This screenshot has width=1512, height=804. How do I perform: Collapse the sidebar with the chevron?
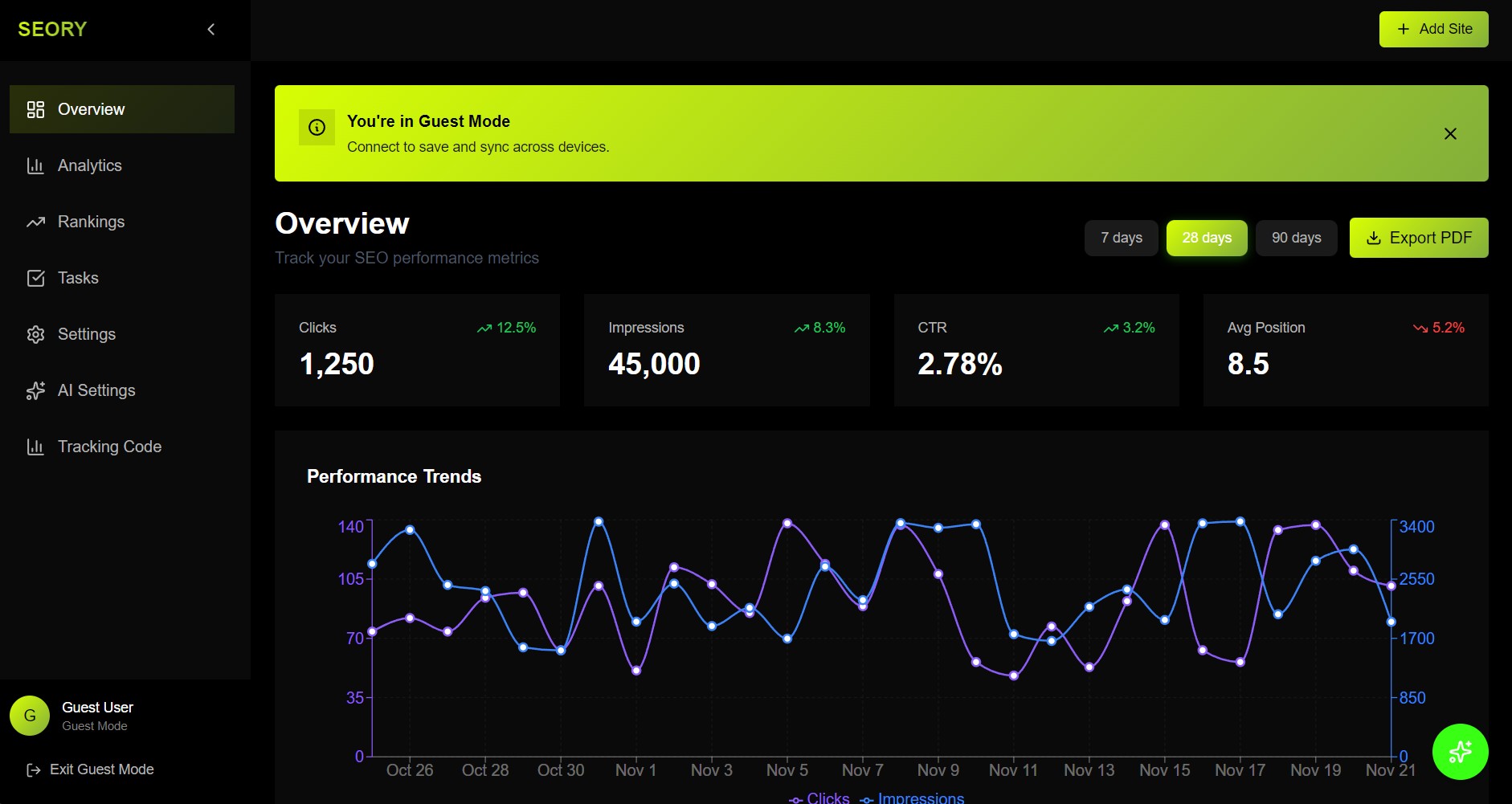(211, 30)
